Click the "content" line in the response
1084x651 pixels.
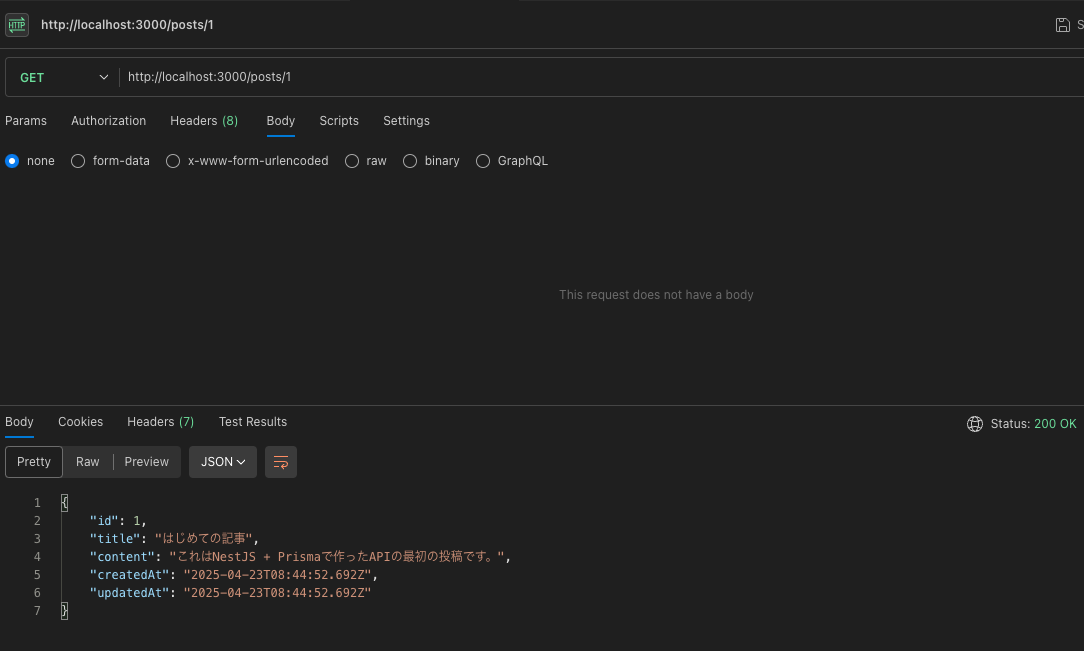(300, 556)
